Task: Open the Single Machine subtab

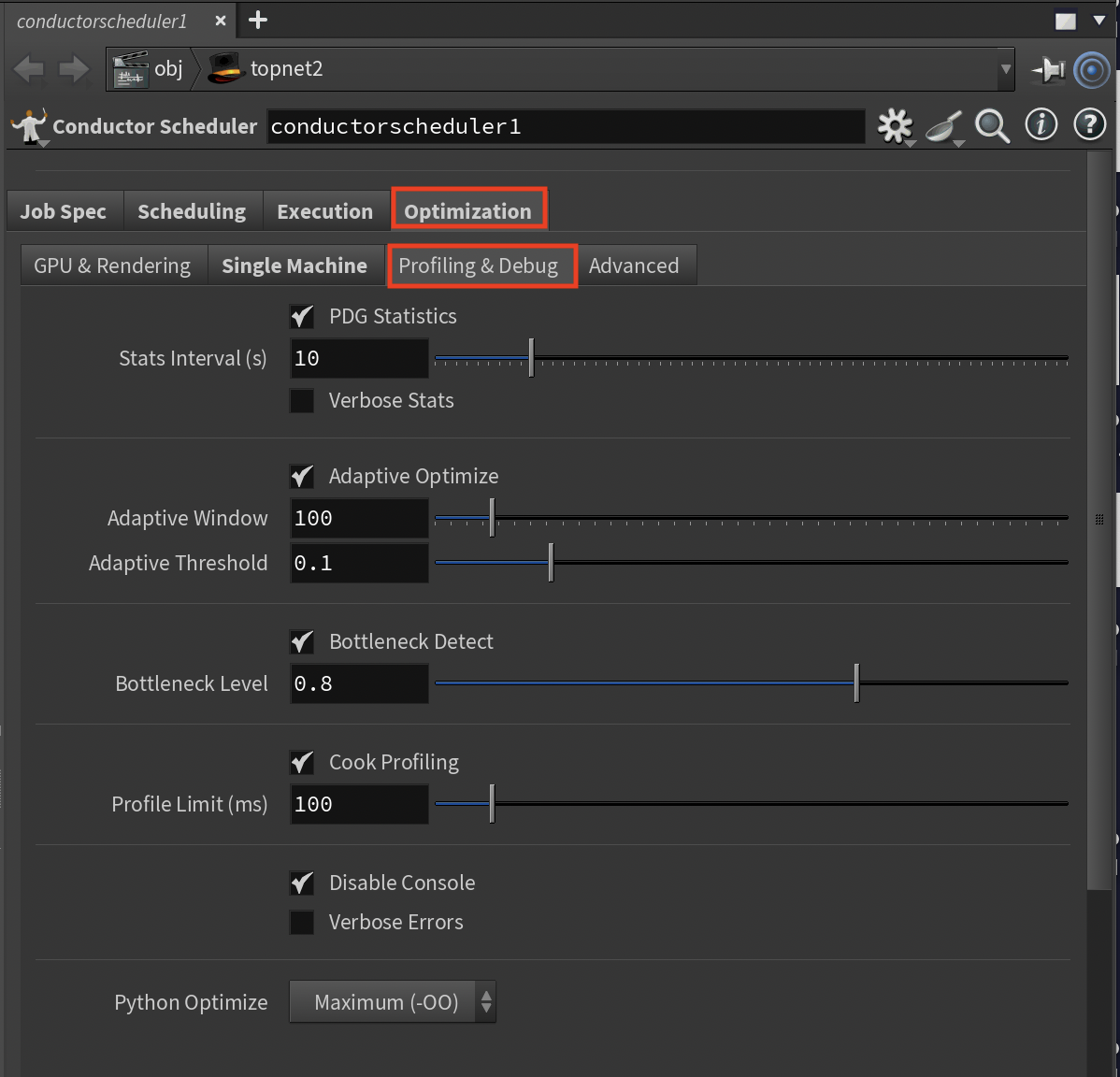Action: (295, 266)
